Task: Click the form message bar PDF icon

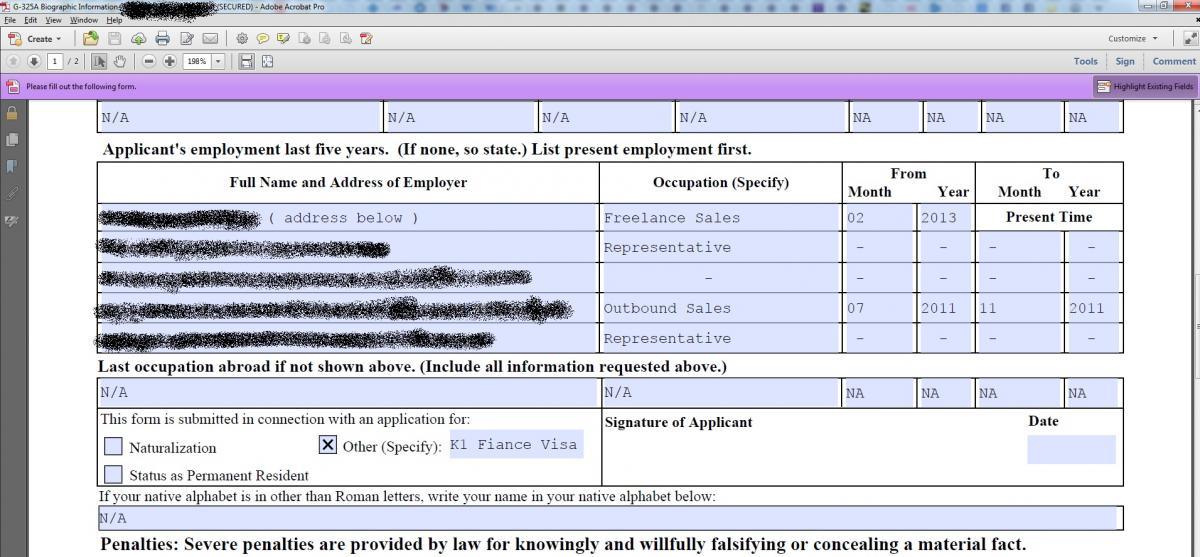Action: pos(12,86)
